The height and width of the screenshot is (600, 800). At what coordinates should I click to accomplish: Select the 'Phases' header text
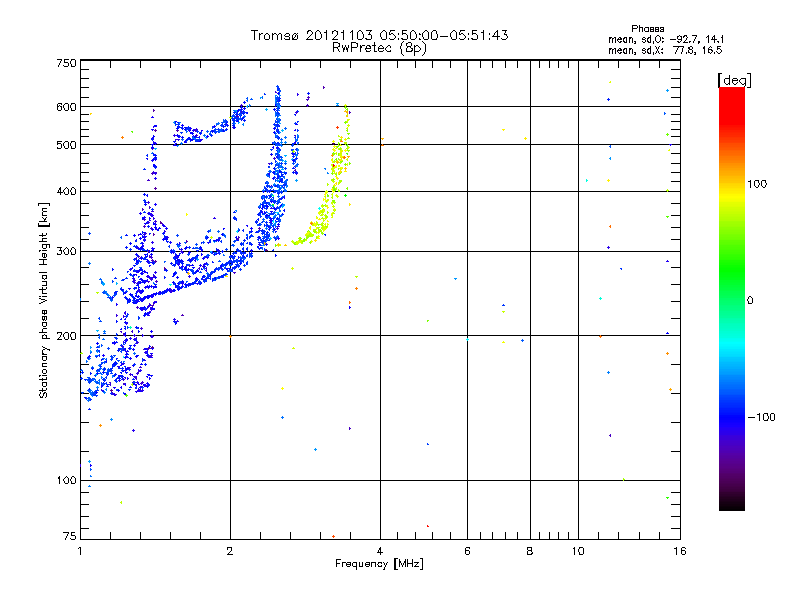647,29
